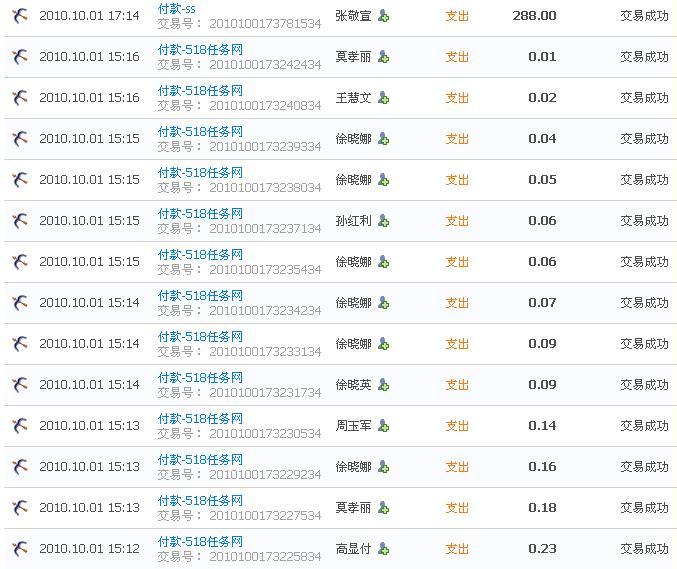Click transaction type icon in 0.14 row
This screenshot has width=677, height=569.
[19, 425]
